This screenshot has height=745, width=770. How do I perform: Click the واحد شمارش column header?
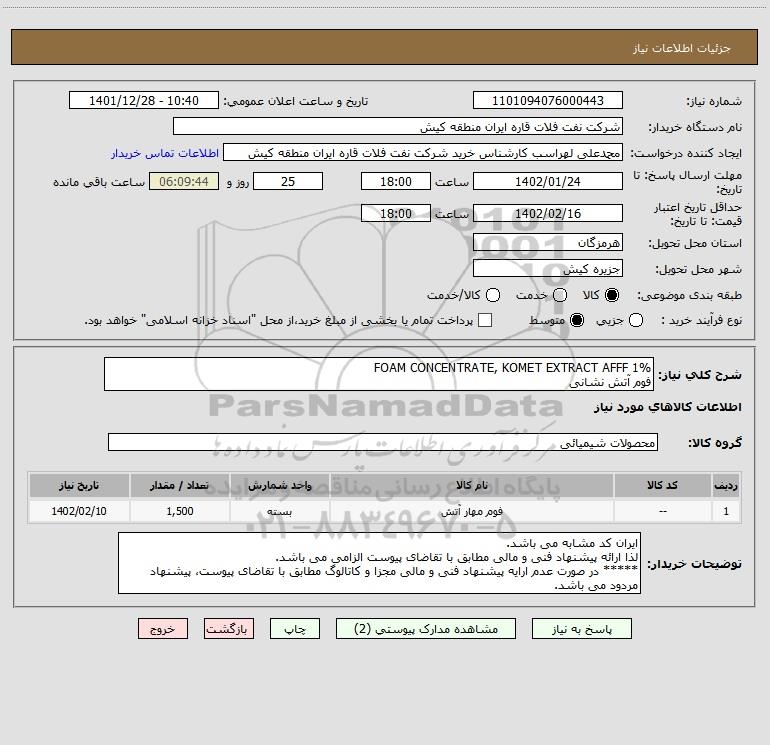click(279, 485)
